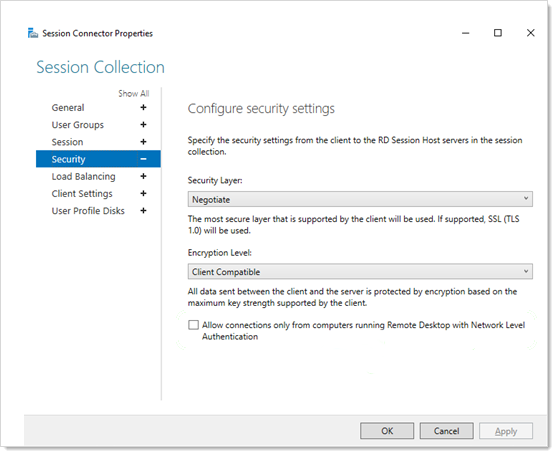This screenshot has height=455, width=556.
Task: Enable Network Level Authentication checkbox
Action: tap(193, 325)
